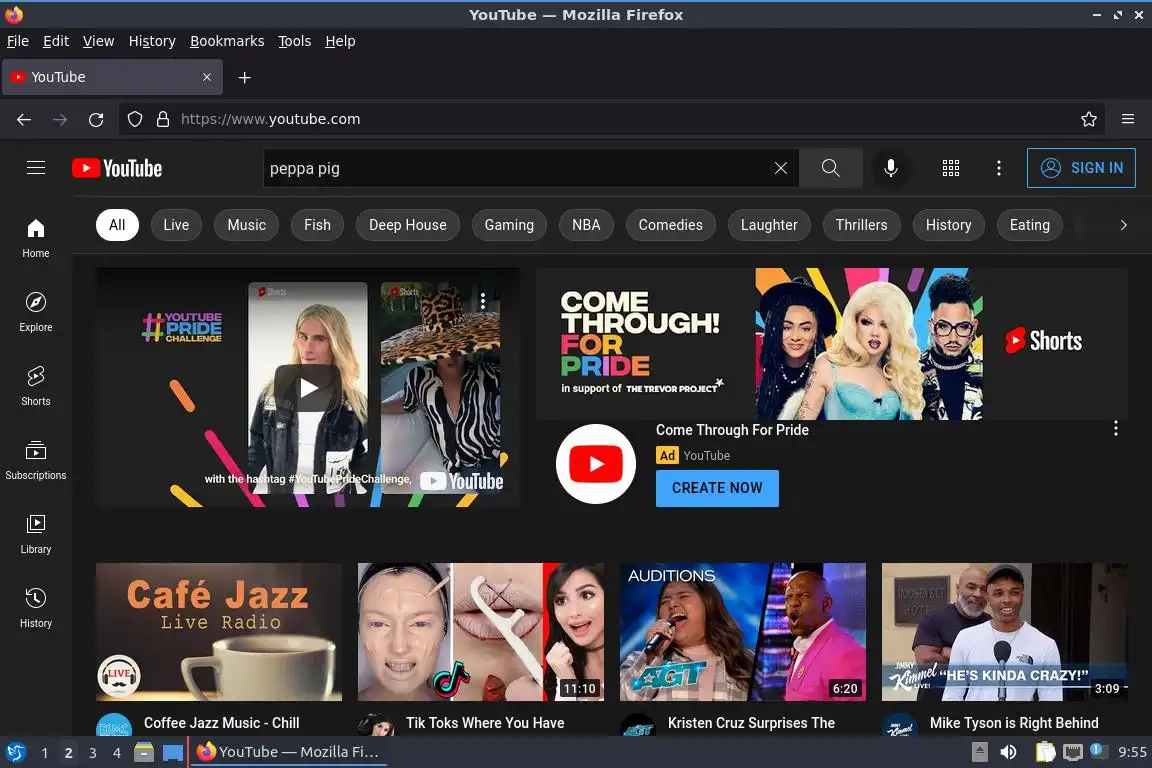Show more filter chips with right arrow
1152x768 pixels.
(1123, 225)
